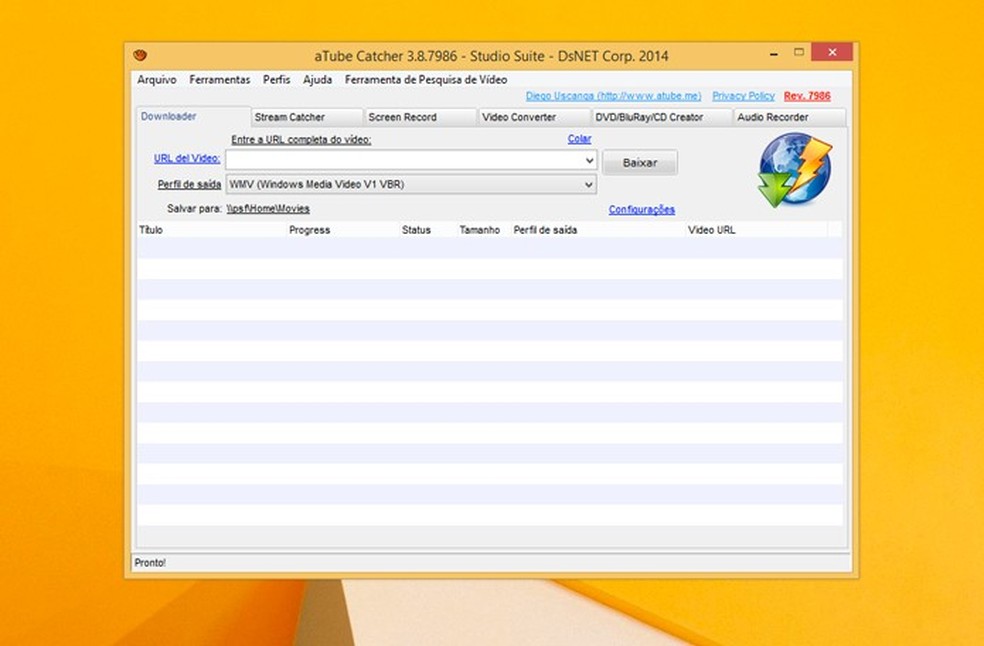The width and height of the screenshot is (984, 646).
Task: Open Ferramenta de Pesquisa de Vídeo menu
Action: (x=426, y=80)
